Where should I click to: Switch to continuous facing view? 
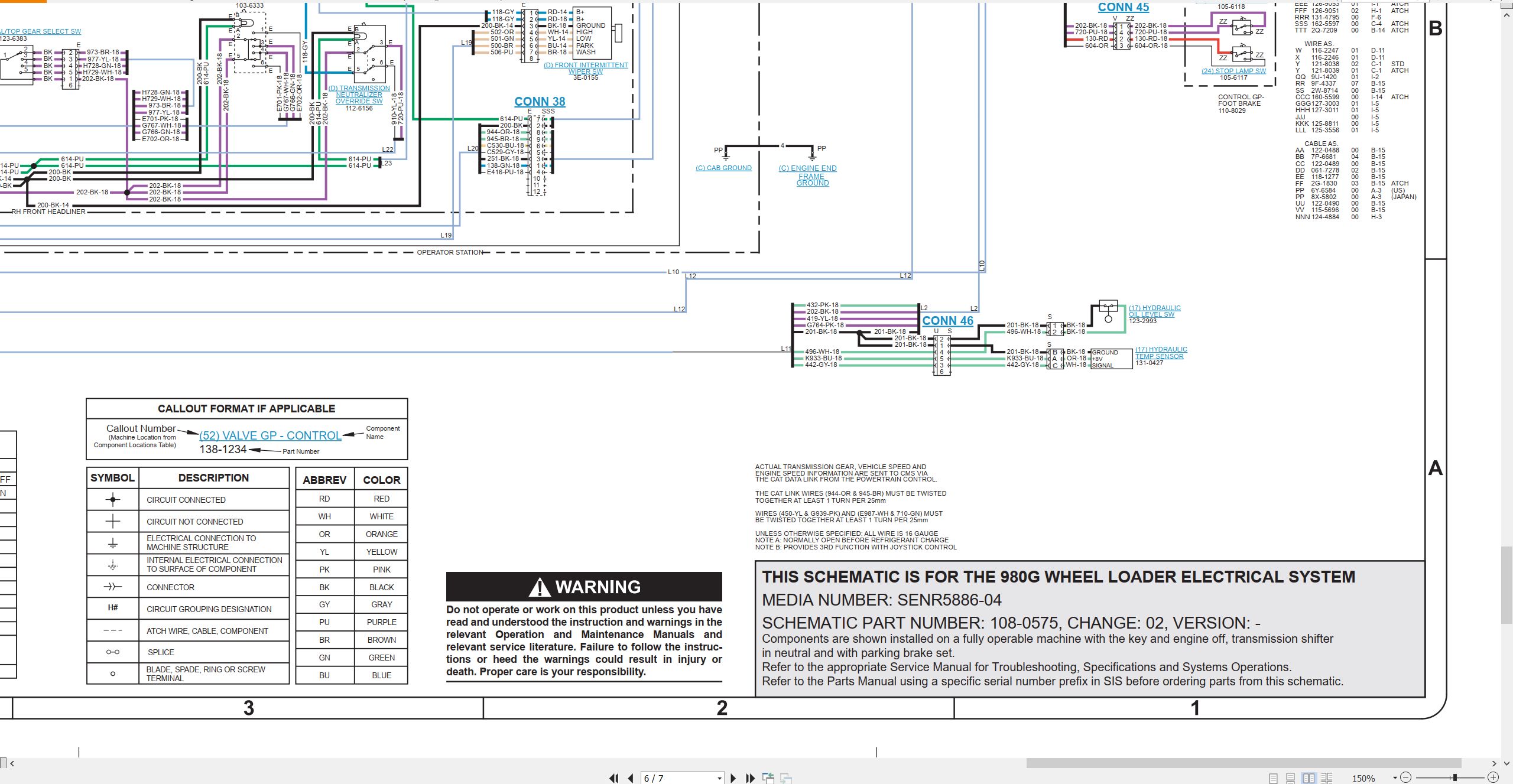(1327, 778)
